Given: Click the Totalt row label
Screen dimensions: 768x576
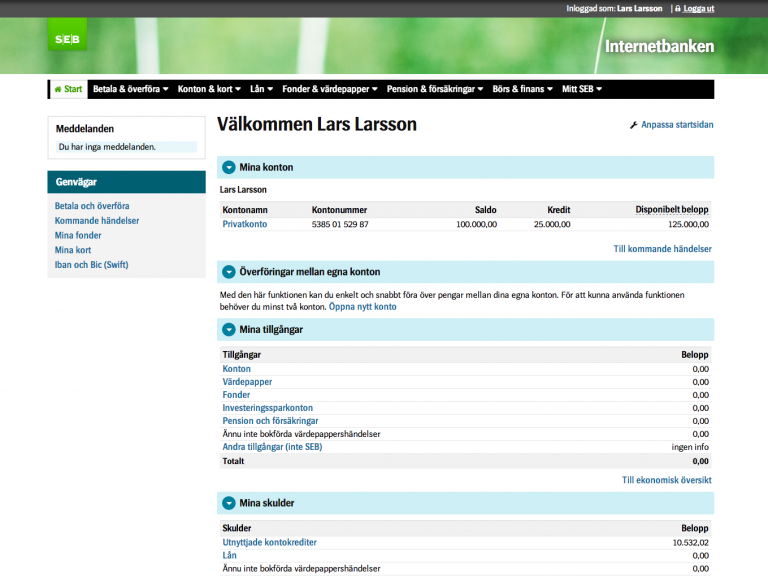Looking at the screenshot, I should 233,461.
